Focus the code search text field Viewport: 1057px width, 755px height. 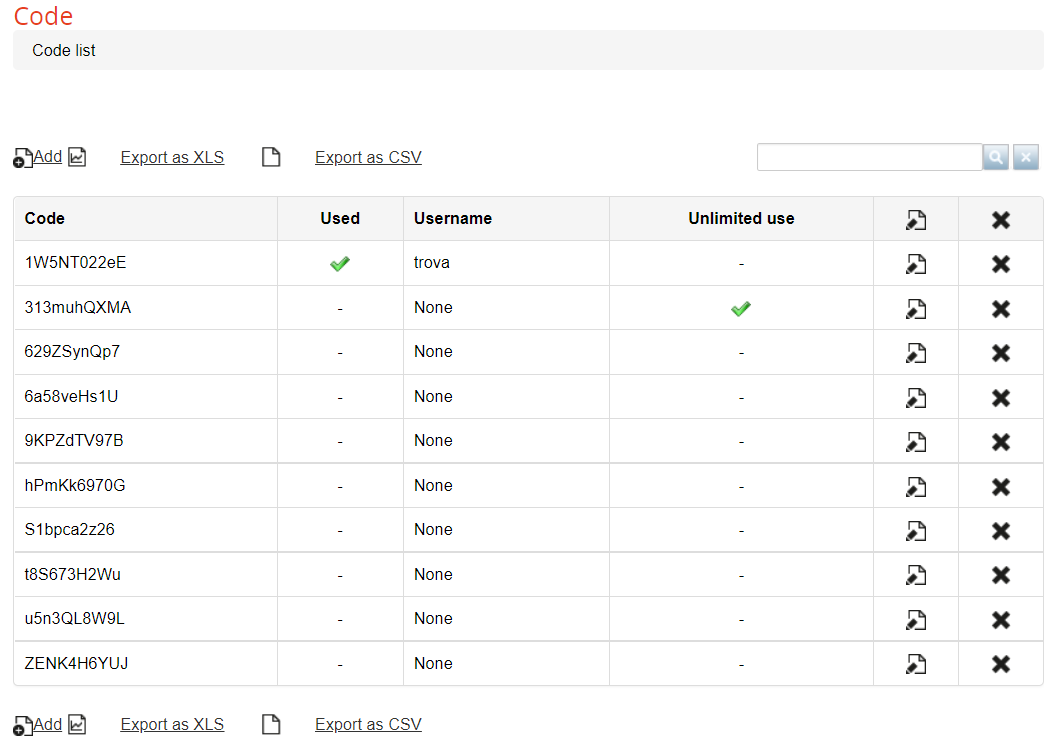(869, 157)
